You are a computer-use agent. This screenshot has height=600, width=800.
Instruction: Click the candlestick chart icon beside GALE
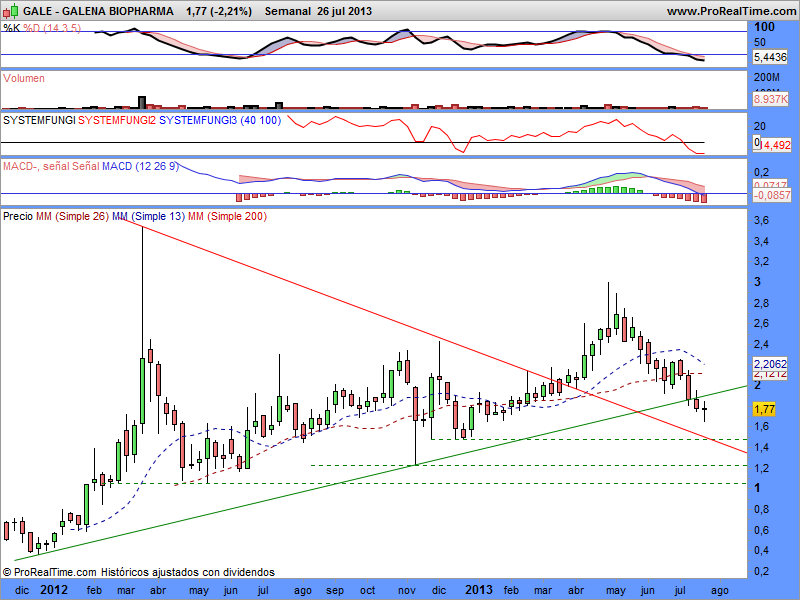11,11
